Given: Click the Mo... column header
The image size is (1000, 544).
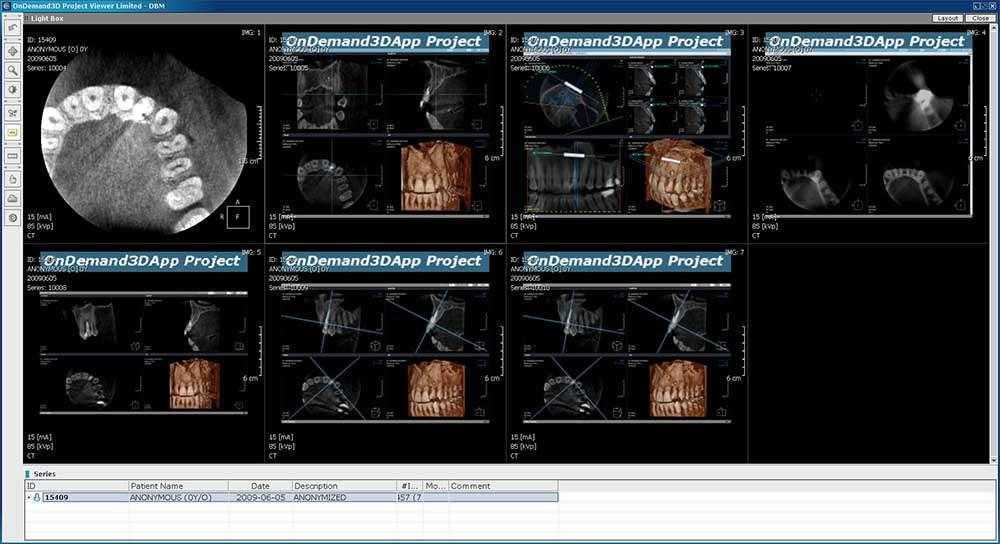Looking at the screenshot, I should point(436,486).
